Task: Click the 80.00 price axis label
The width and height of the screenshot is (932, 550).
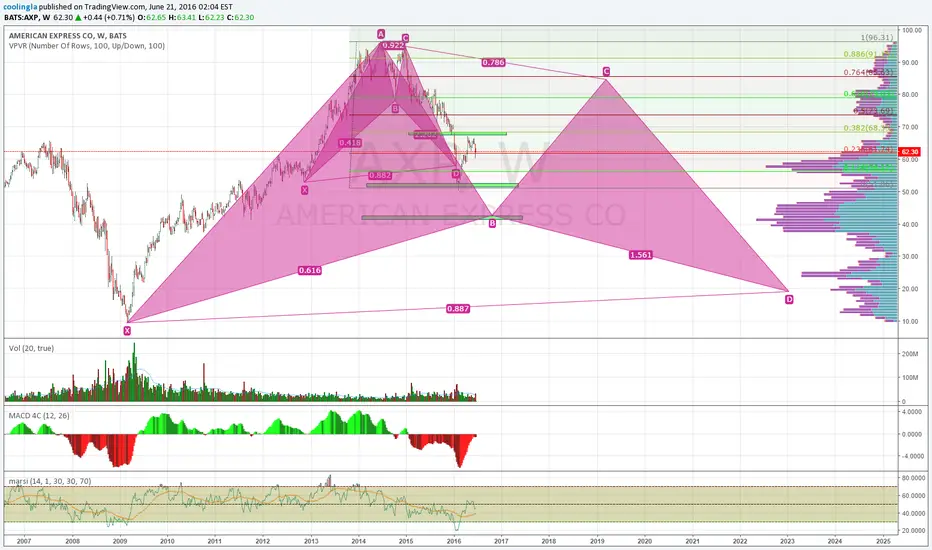Action: click(x=910, y=95)
